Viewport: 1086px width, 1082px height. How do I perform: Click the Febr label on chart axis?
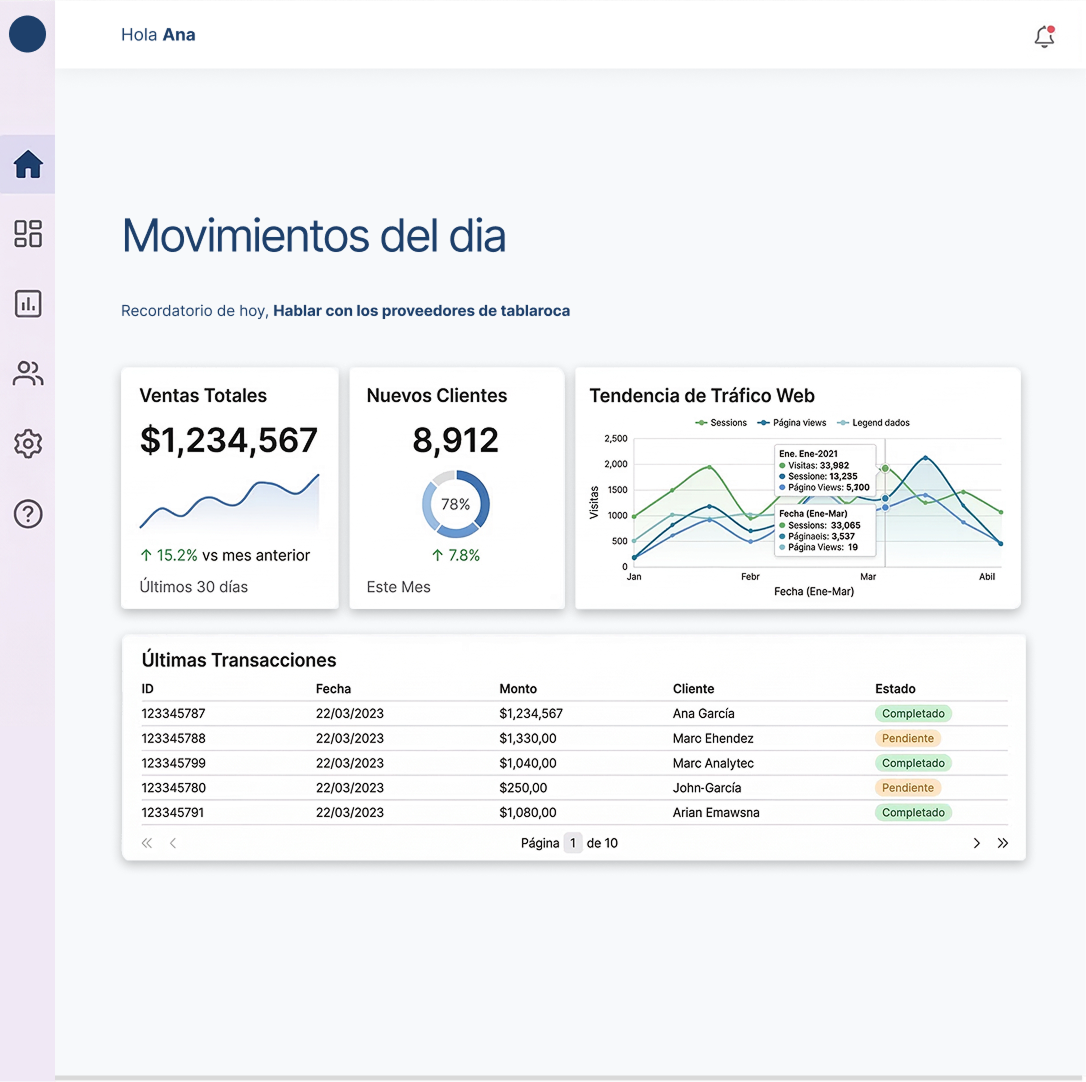coord(750,576)
